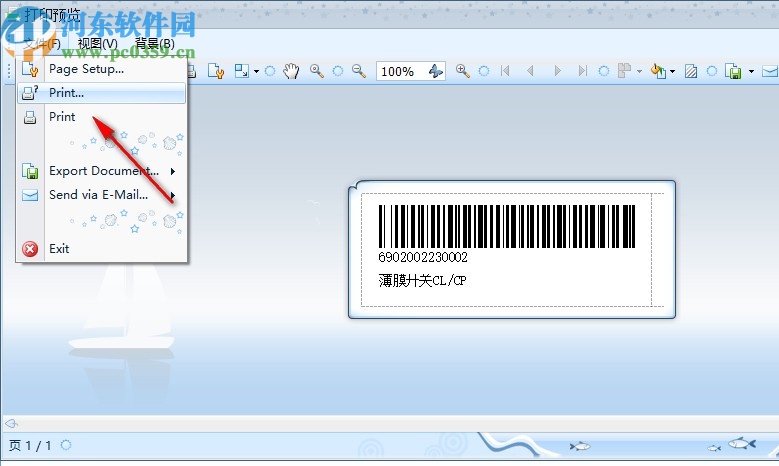Click the 100% zoom input field
The image size is (779, 466).
tap(401, 72)
